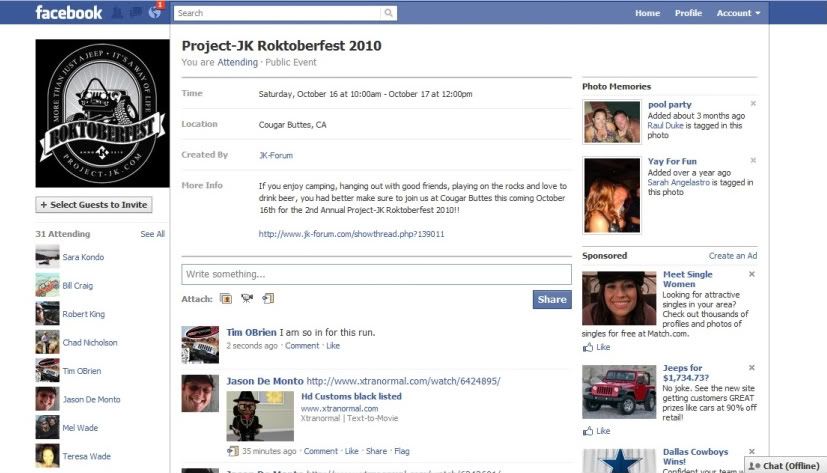Open the Account dropdown menu
This screenshot has height=473, width=827.
coord(738,13)
